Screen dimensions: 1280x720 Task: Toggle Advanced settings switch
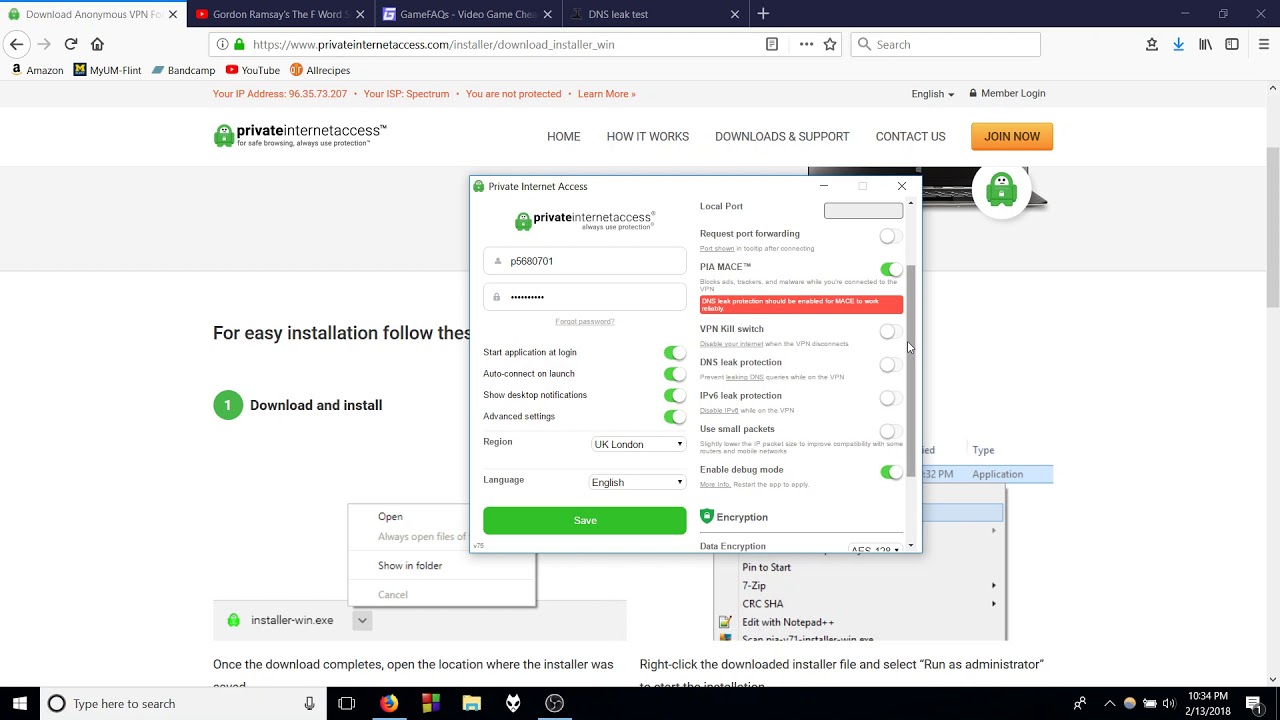click(675, 417)
